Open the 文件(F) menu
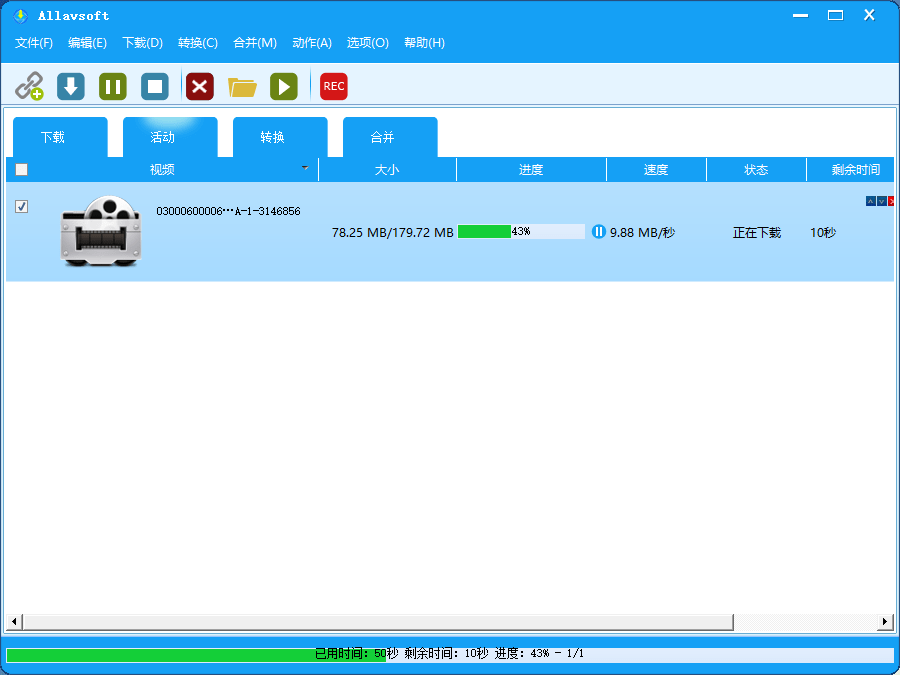Viewport: 900px width, 675px height. [34, 43]
